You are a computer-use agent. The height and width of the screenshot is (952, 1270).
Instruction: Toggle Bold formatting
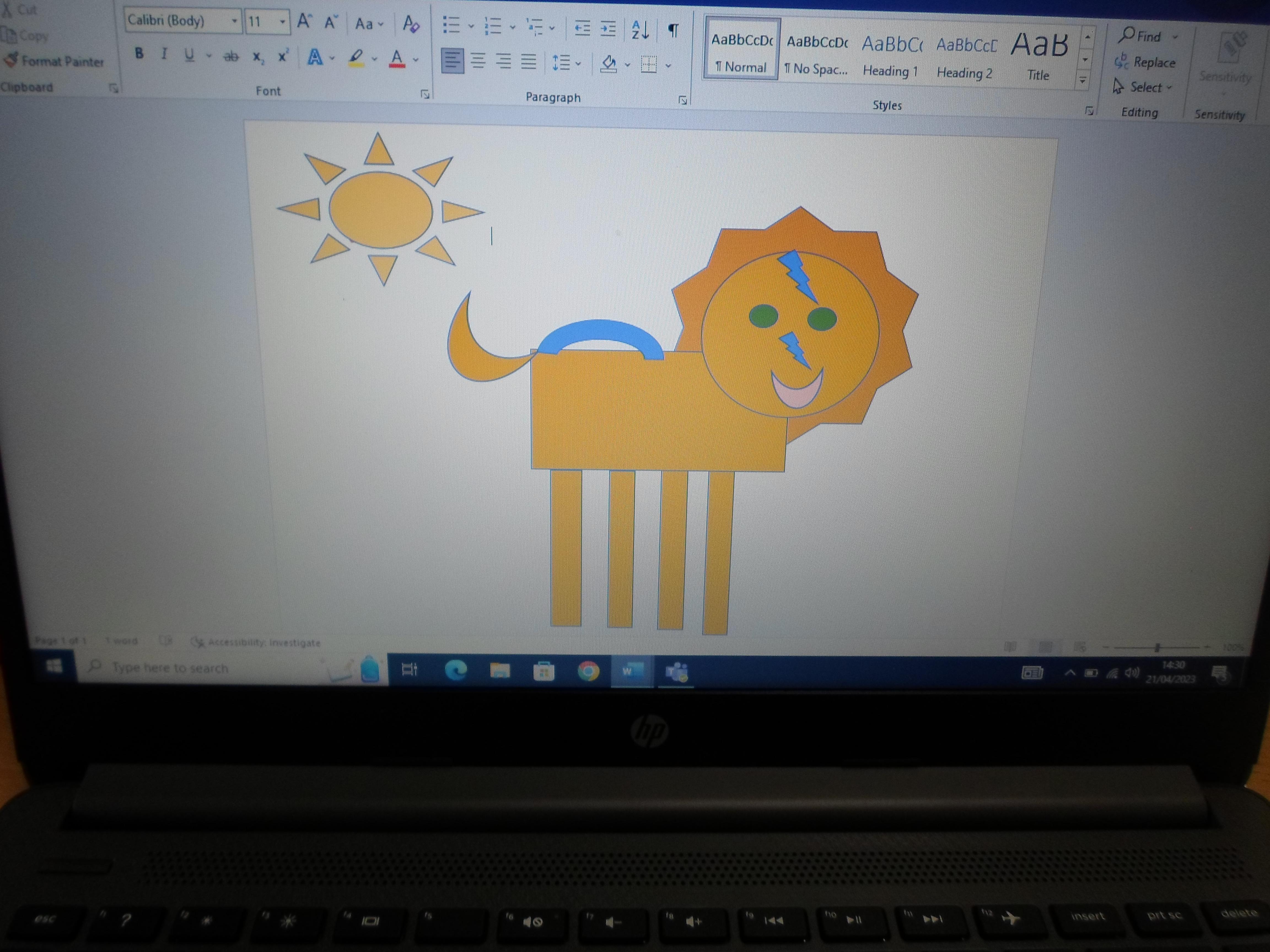[x=139, y=54]
